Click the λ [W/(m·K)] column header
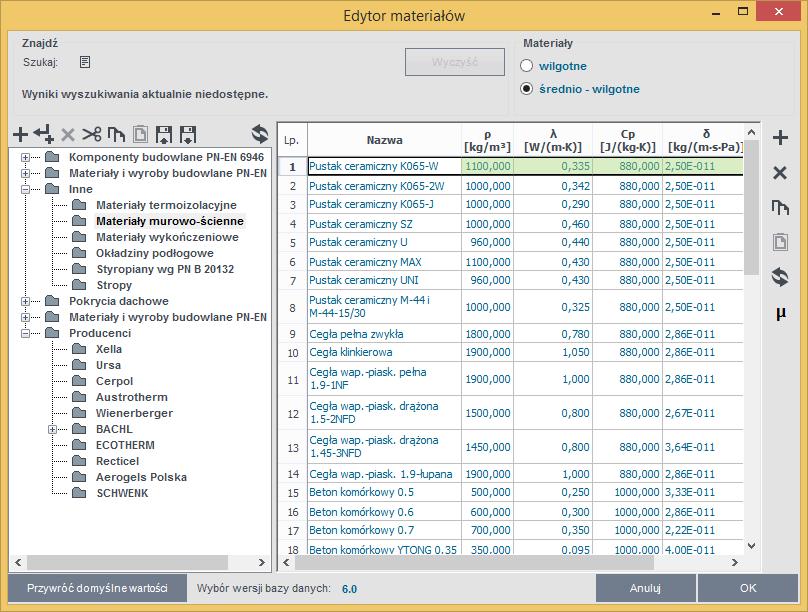The width and height of the screenshot is (808, 612). point(553,140)
